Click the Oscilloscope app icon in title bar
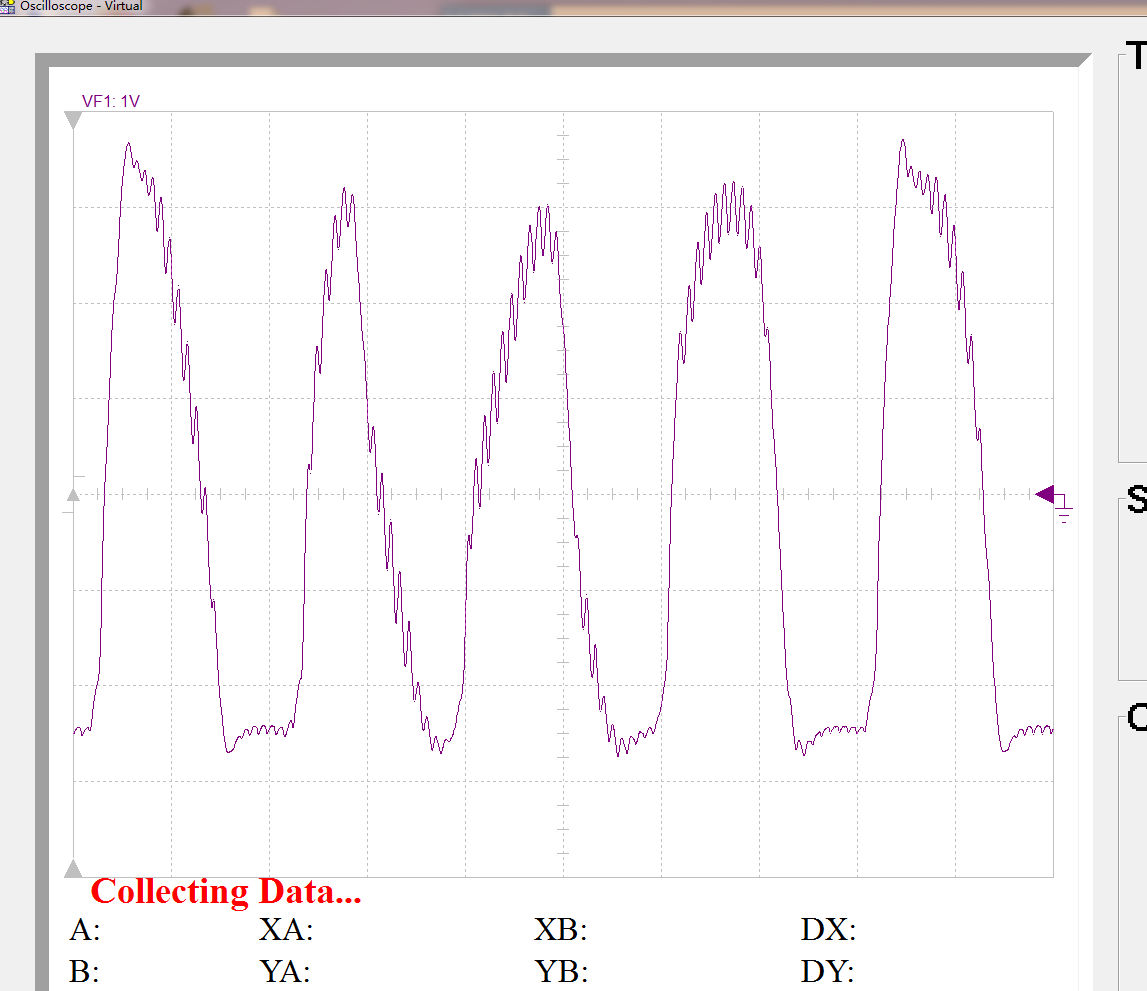Image resolution: width=1147 pixels, height=991 pixels. click(x=7, y=7)
